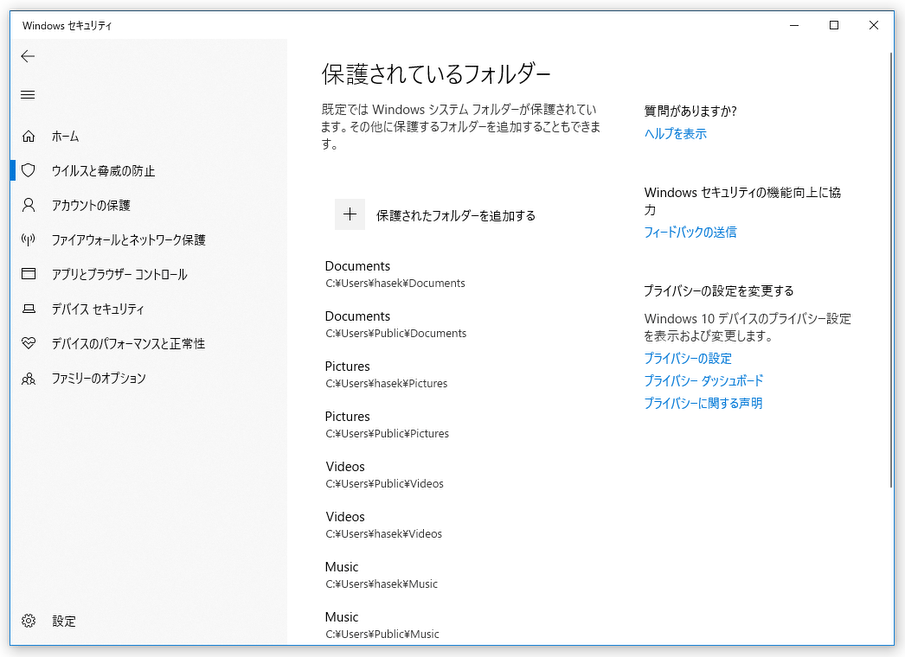905x657 pixels.
Task: Click the shield virus protection icon
Action: [x=28, y=170]
